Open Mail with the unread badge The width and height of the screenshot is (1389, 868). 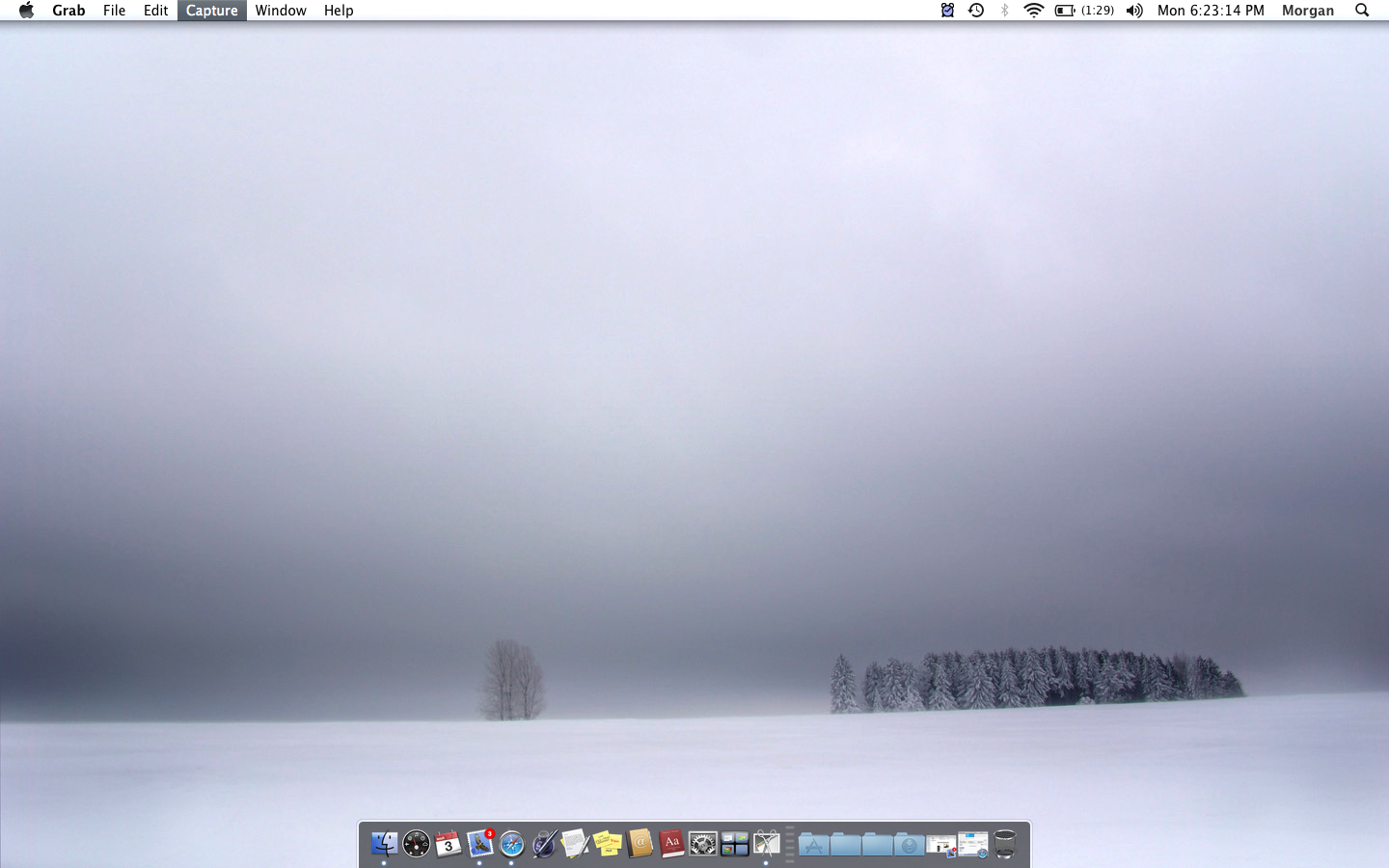pyautogui.click(x=479, y=844)
